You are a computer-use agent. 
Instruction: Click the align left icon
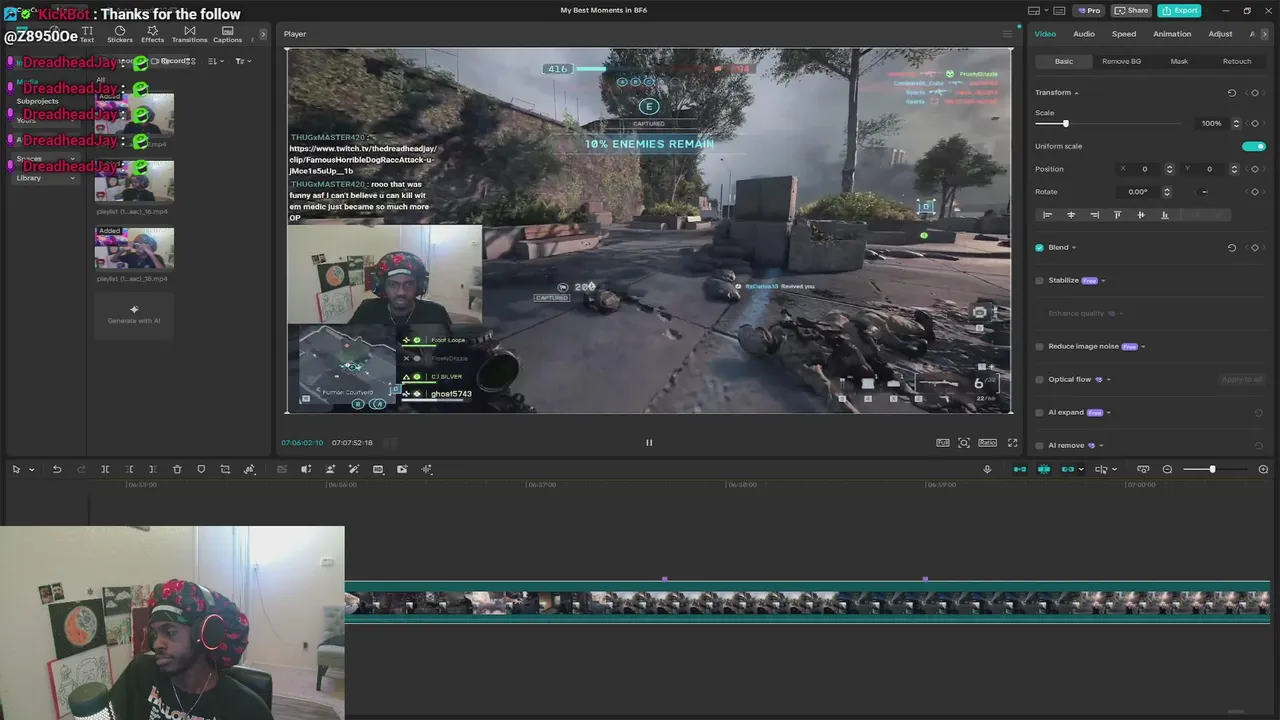point(1047,215)
